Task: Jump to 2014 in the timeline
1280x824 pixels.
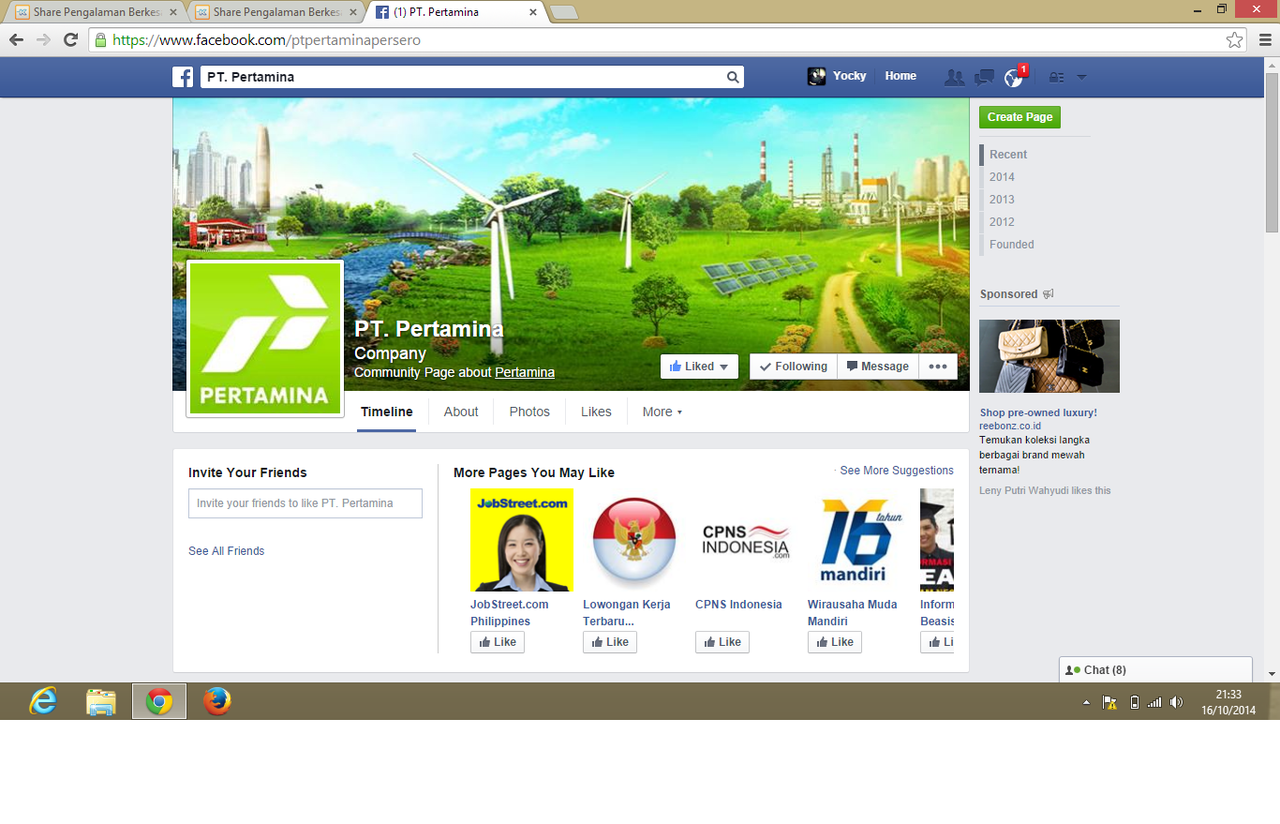Action: (x=1002, y=177)
